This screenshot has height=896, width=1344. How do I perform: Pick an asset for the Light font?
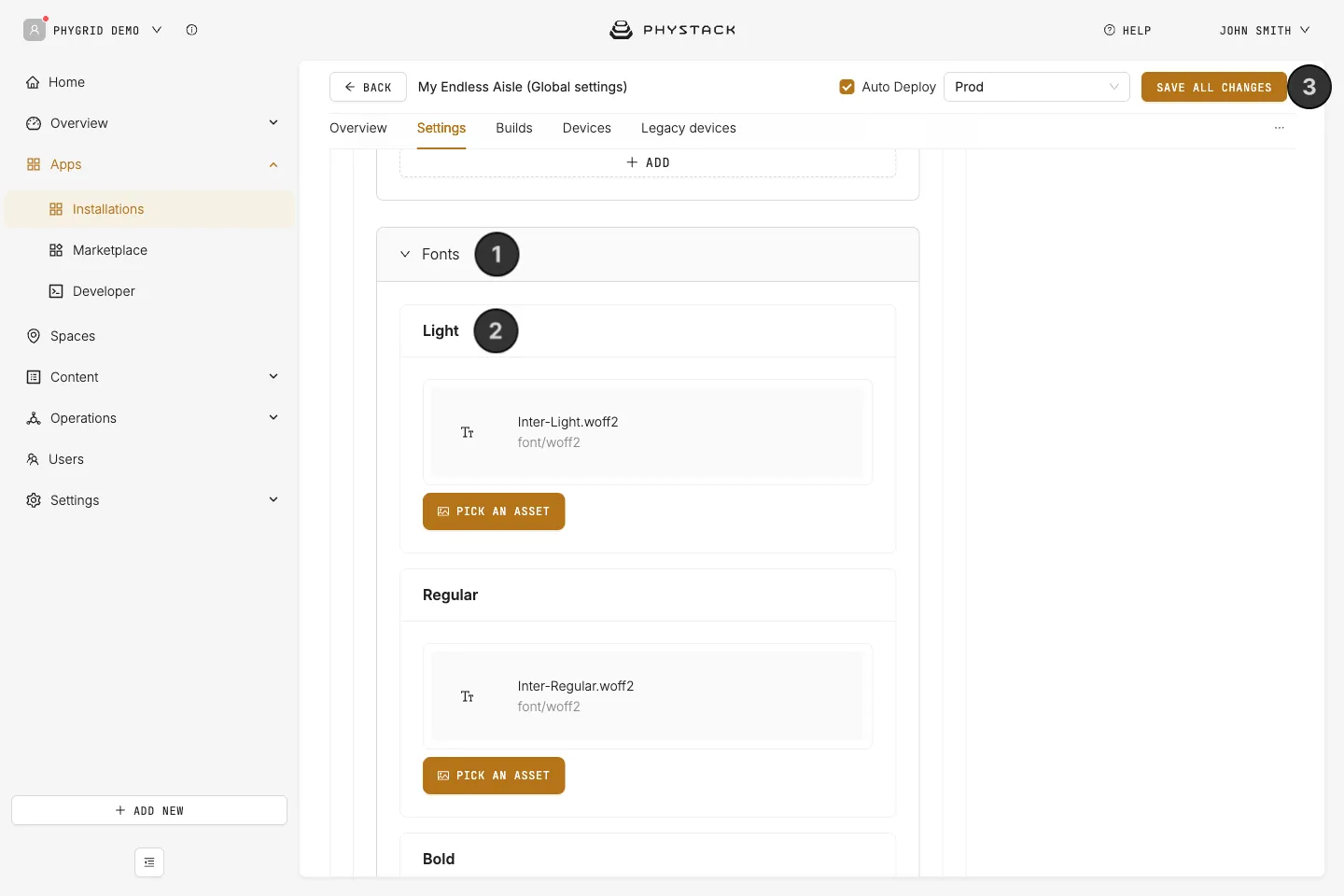pyautogui.click(x=494, y=511)
